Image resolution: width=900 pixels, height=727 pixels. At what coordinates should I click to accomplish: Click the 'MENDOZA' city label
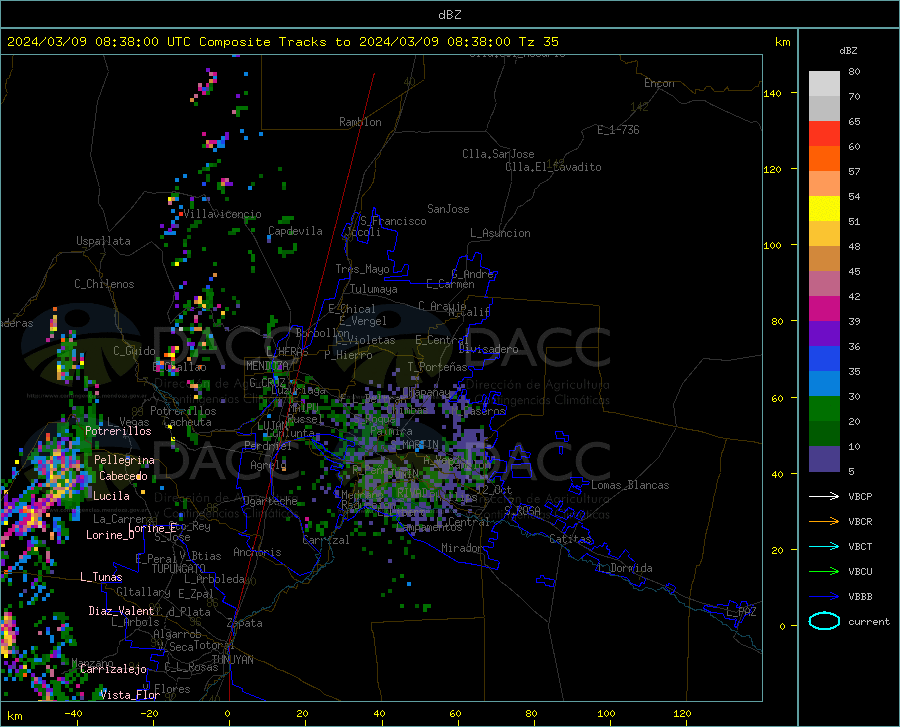pos(267,366)
